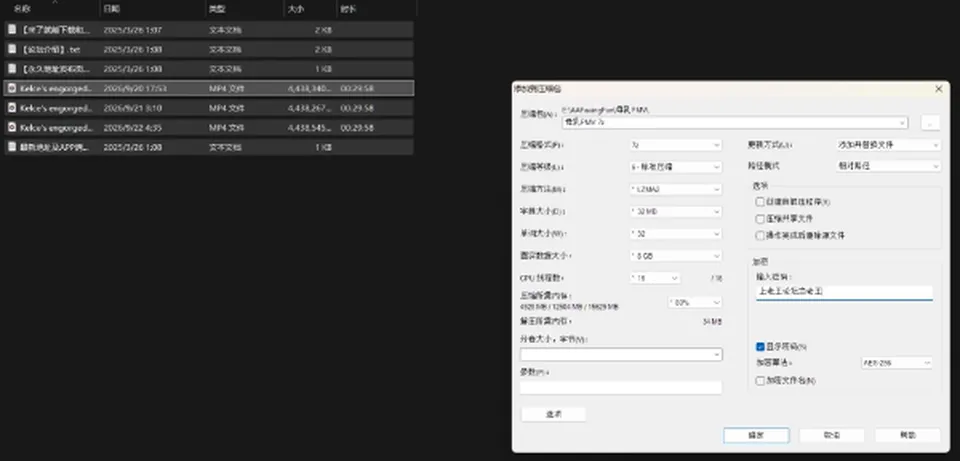
Task: Click the 00:29:58 duration in the 17:53 video row
Action: click(357, 88)
